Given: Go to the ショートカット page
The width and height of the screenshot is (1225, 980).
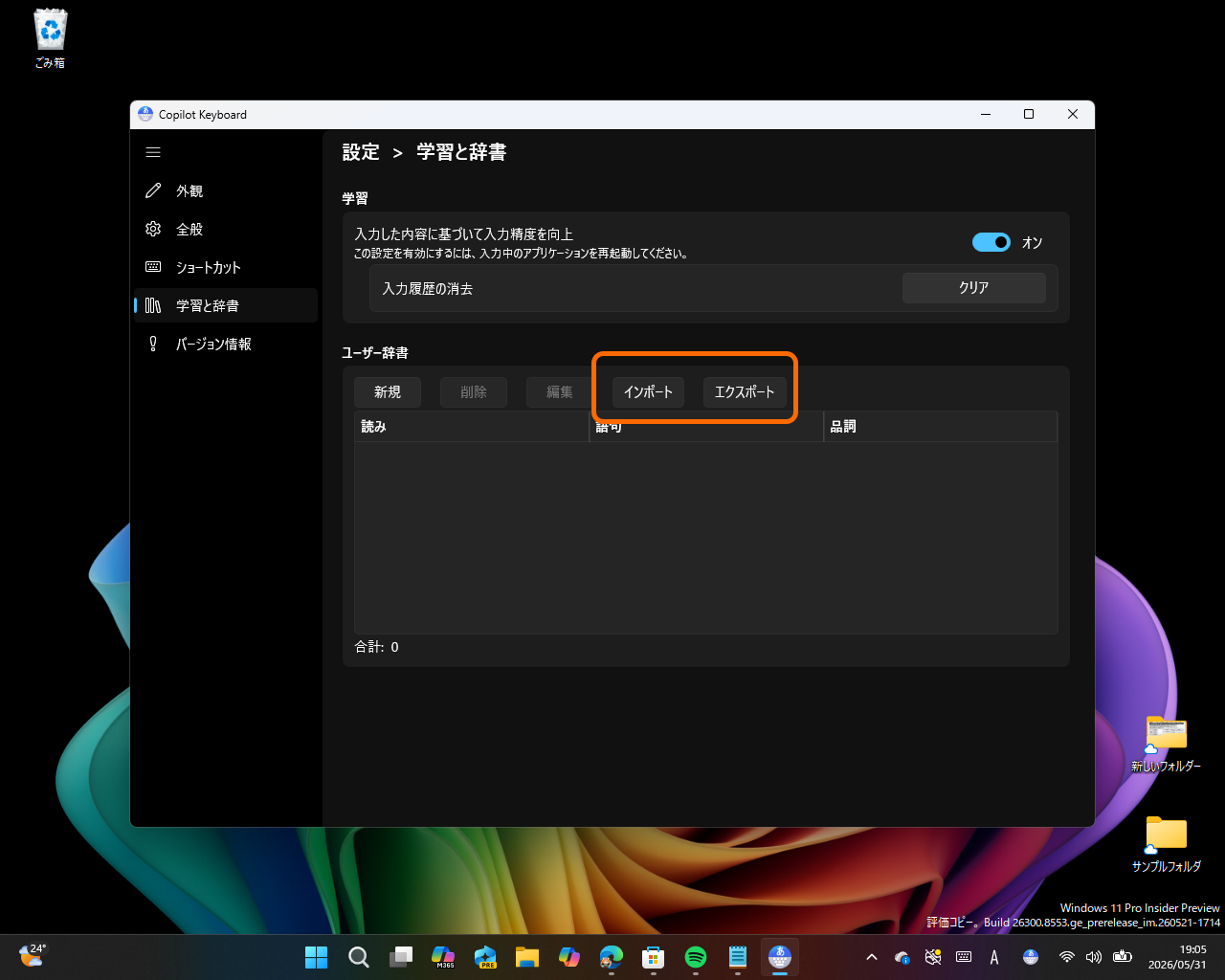Looking at the screenshot, I should pyautogui.click(x=226, y=268).
